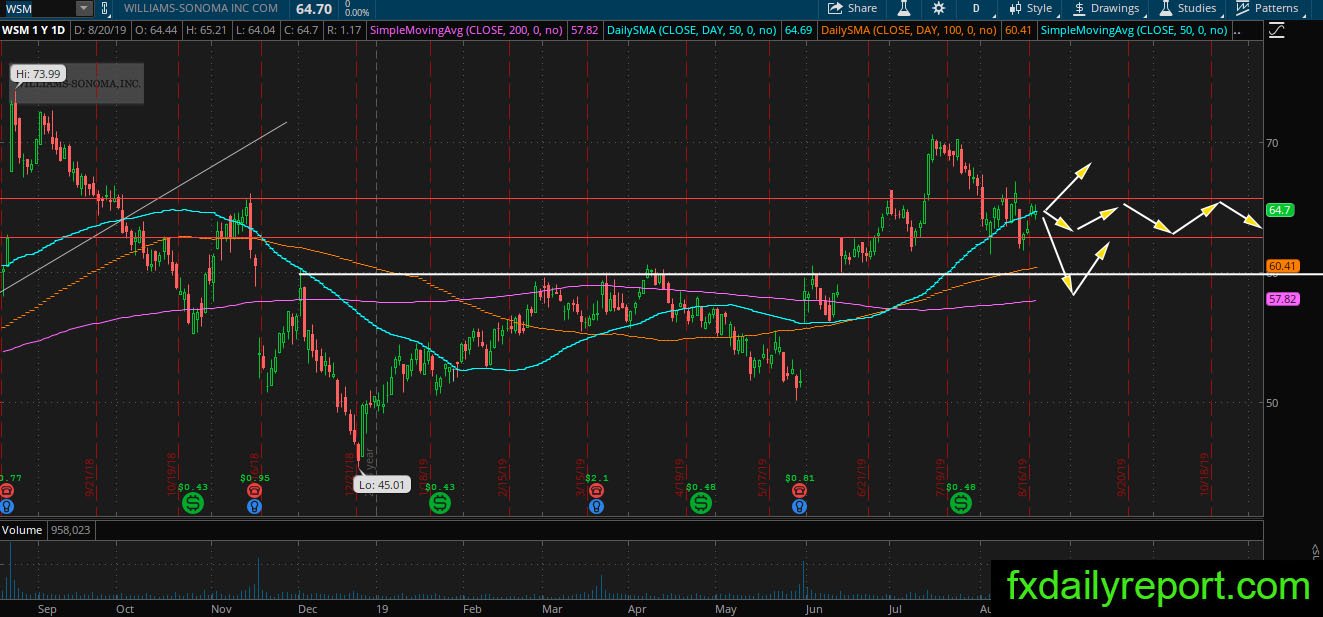Viewport: 1323px width, 617px height.
Task: Click the 57.82 study value in header
Action: [584, 31]
